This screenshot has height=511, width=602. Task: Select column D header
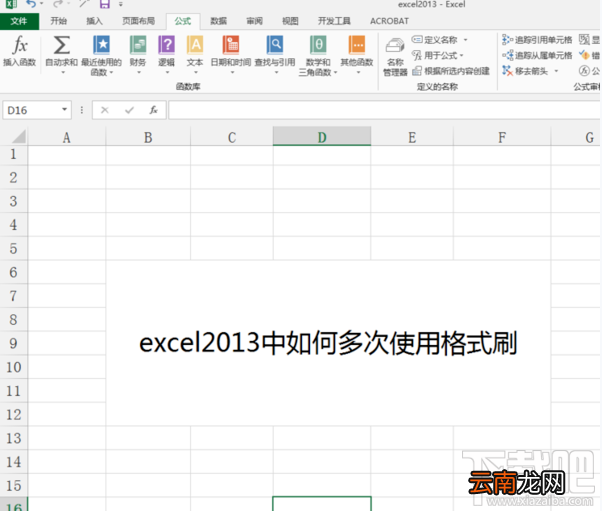322,136
